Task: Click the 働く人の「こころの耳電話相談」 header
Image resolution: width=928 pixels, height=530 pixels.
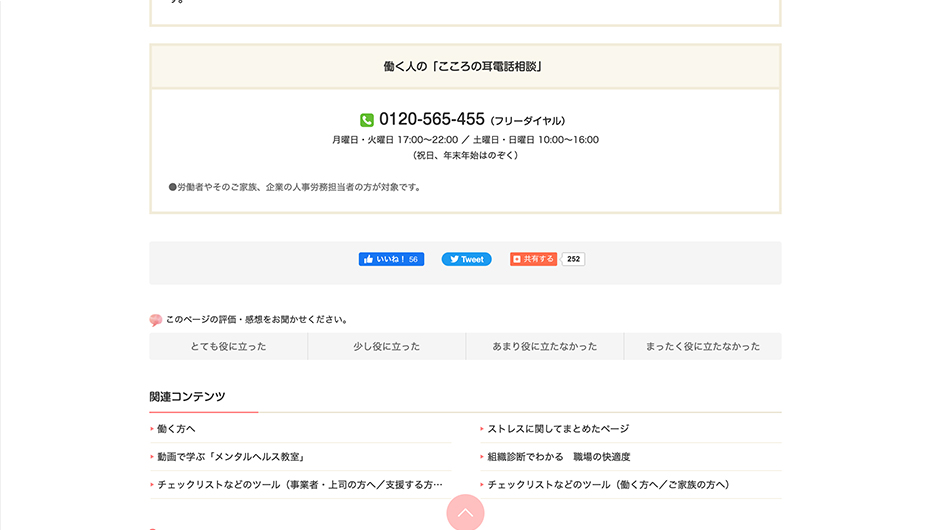Action: 464,67
